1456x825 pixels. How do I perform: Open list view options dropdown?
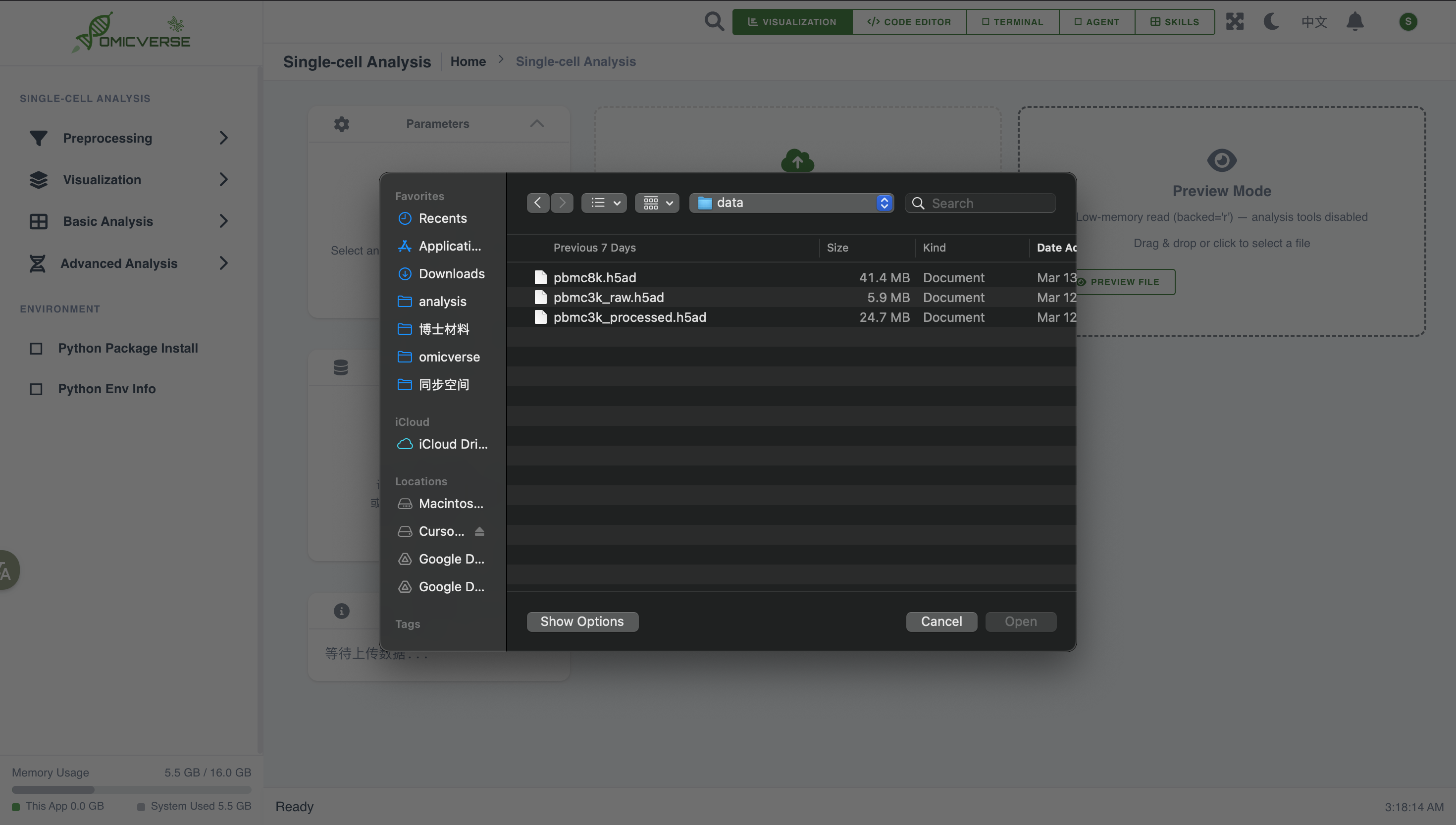[604, 203]
